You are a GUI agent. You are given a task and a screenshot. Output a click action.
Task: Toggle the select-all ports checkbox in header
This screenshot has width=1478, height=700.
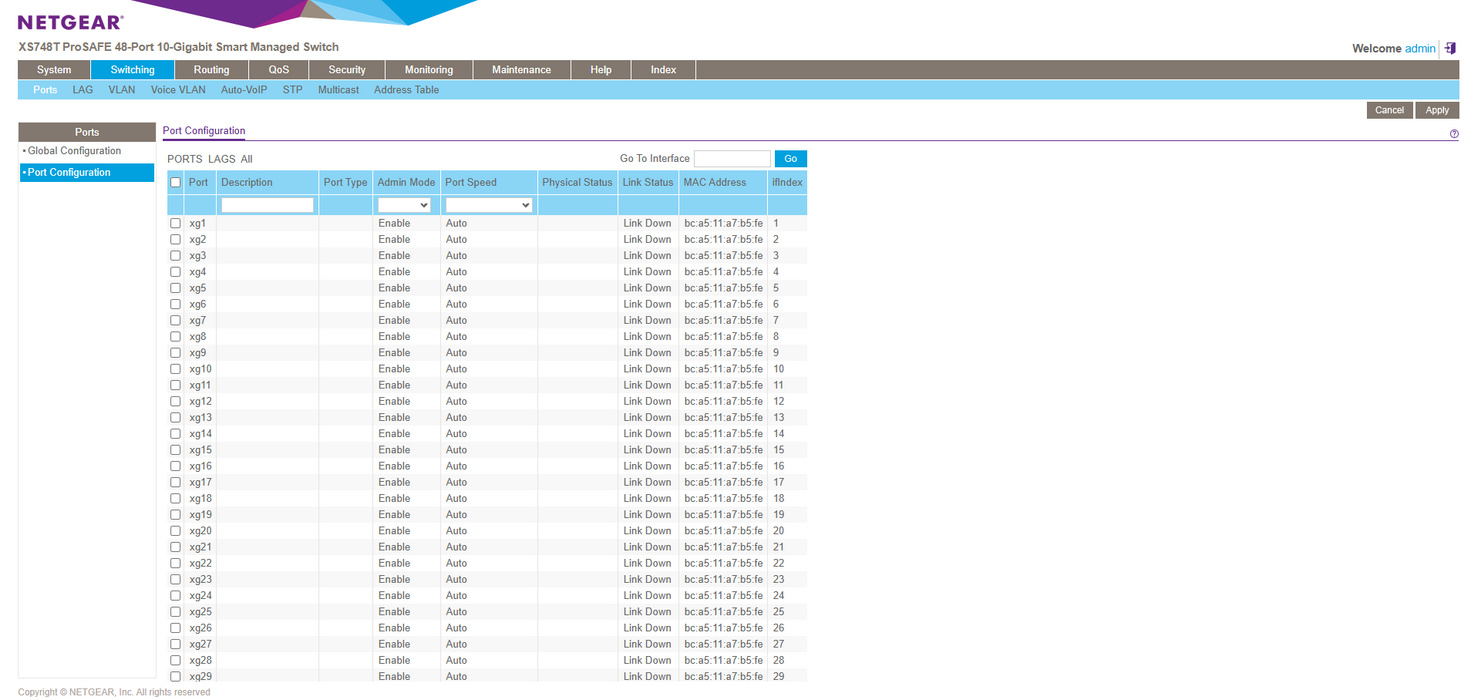(175, 182)
